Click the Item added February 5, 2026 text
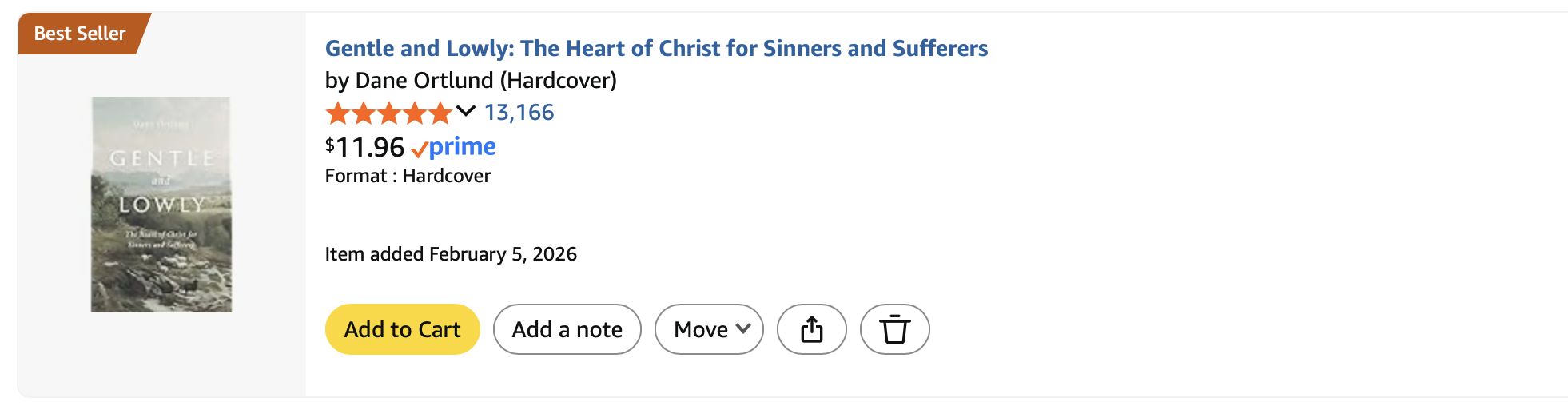Image resolution: width=1568 pixels, height=414 pixels. (451, 254)
